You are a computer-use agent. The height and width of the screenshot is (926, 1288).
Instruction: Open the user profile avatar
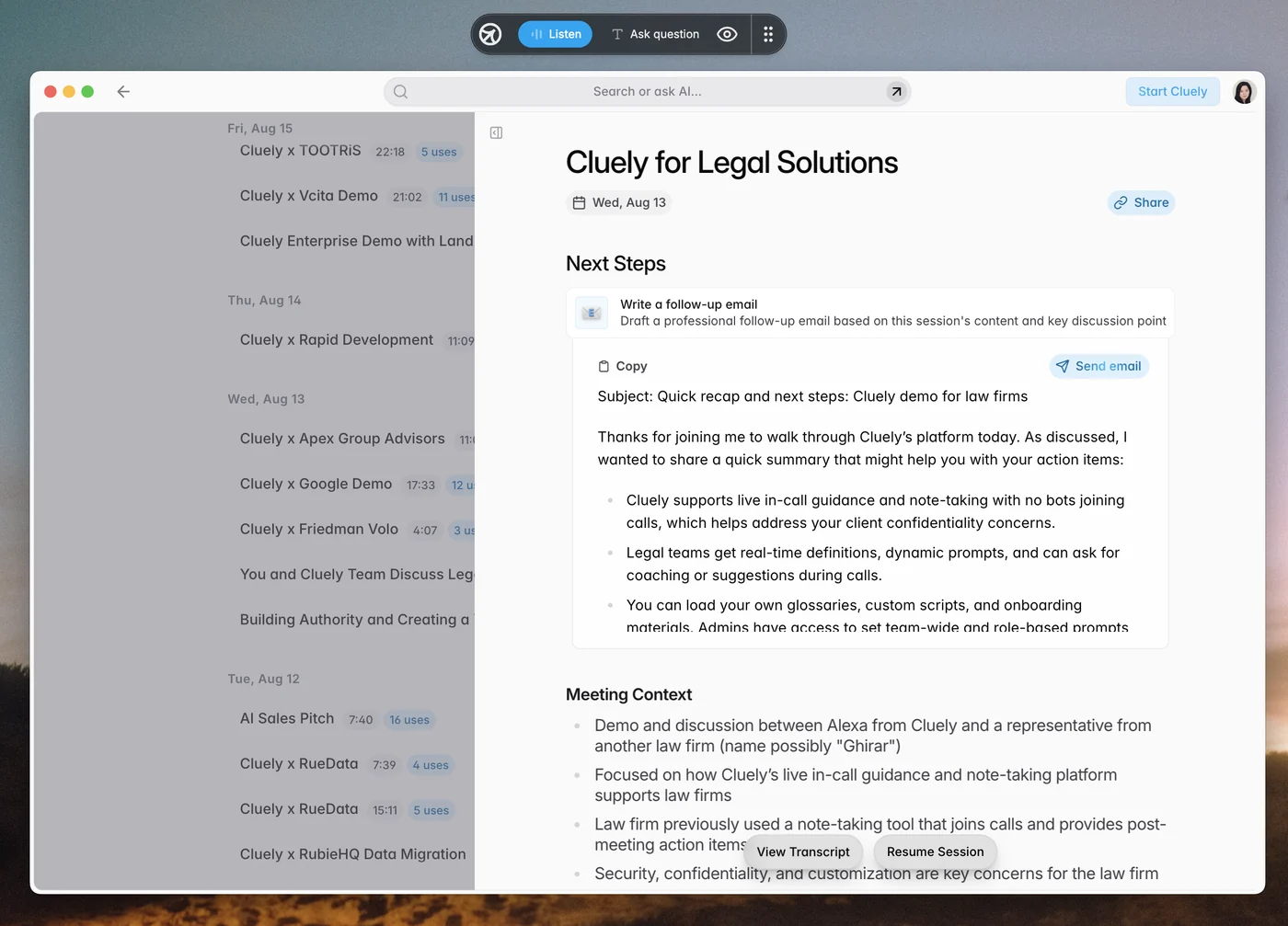pyautogui.click(x=1244, y=91)
